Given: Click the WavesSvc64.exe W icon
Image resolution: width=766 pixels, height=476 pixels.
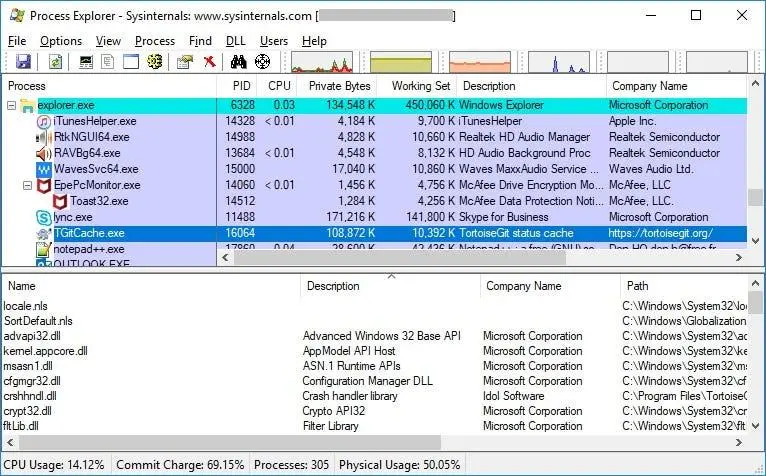Looking at the screenshot, I should 44,170.
